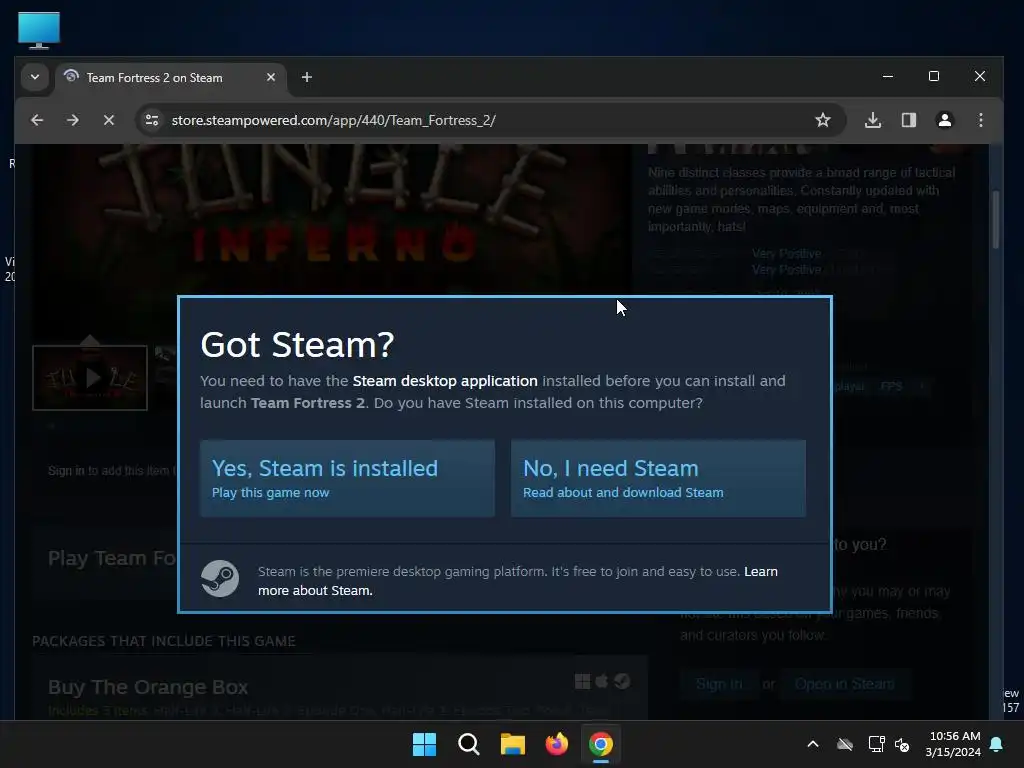Click the Chrome back arrow
Image resolution: width=1024 pixels, height=768 pixels.
click(37, 120)
